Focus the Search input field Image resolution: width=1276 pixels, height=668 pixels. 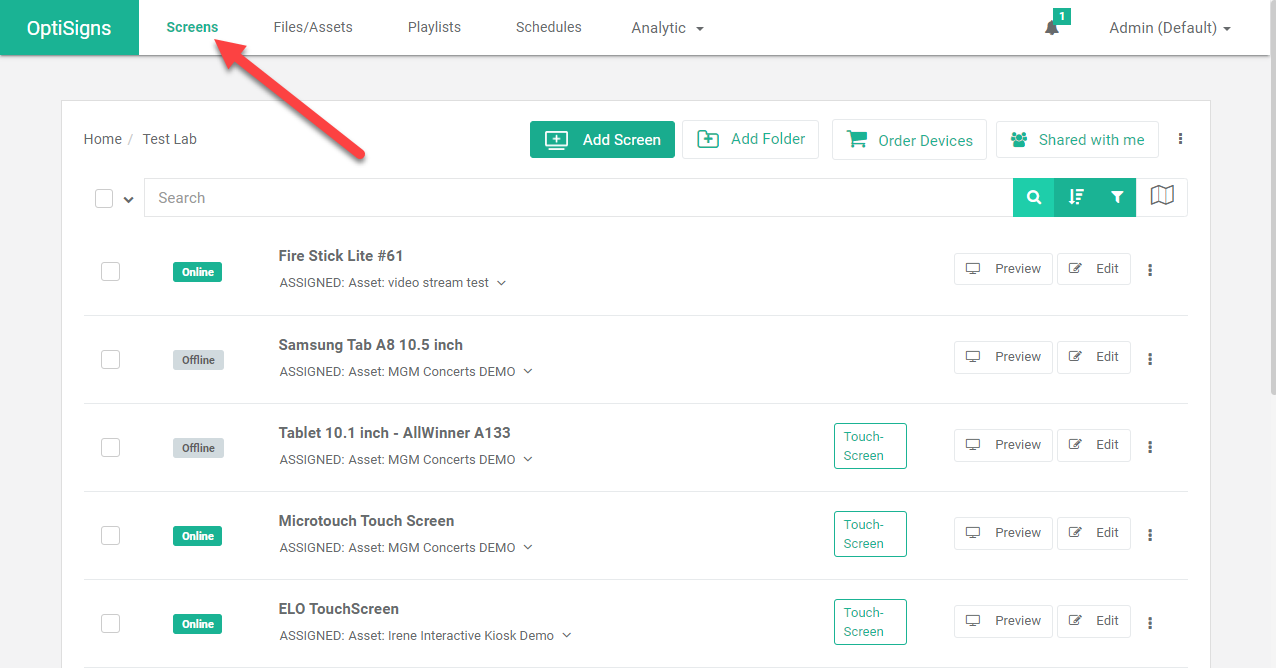(579, 198)
